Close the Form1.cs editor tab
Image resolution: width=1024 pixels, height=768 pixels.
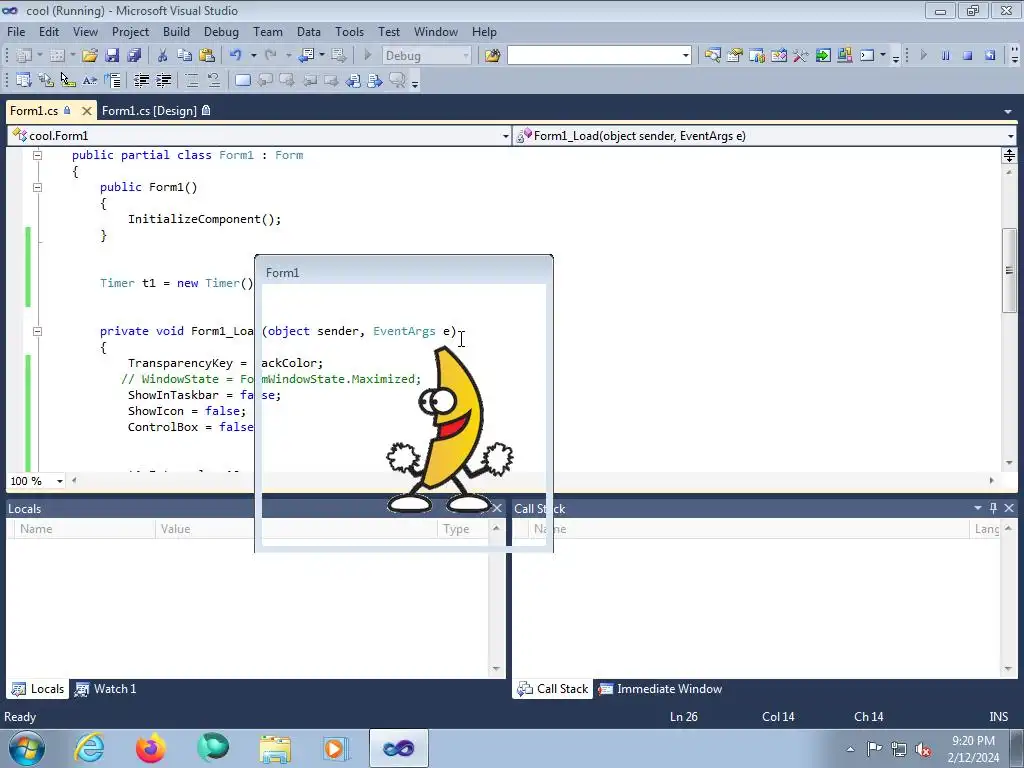click(86, 111)
